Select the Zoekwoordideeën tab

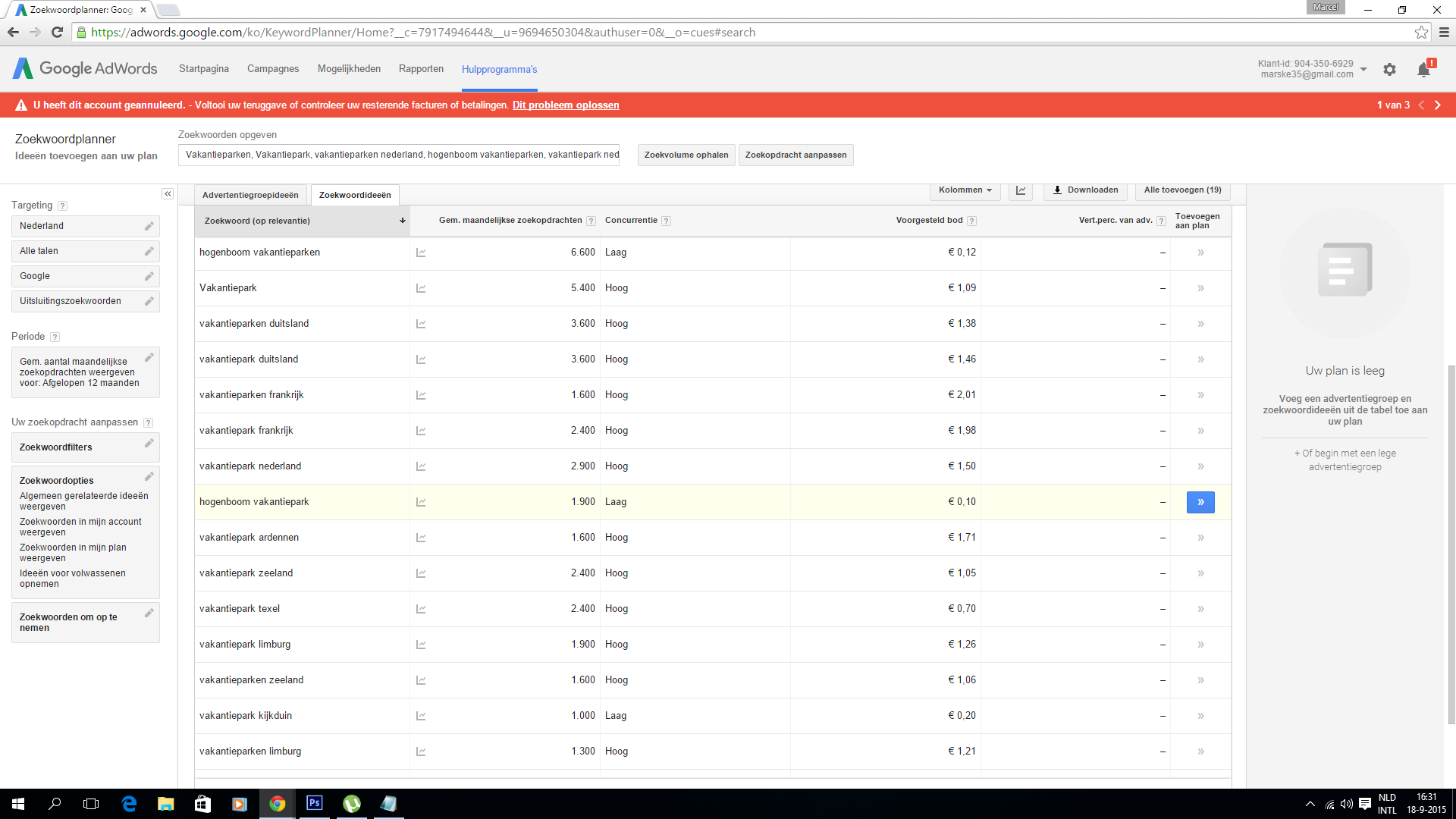pyautogui.click(x=355, y=195)
